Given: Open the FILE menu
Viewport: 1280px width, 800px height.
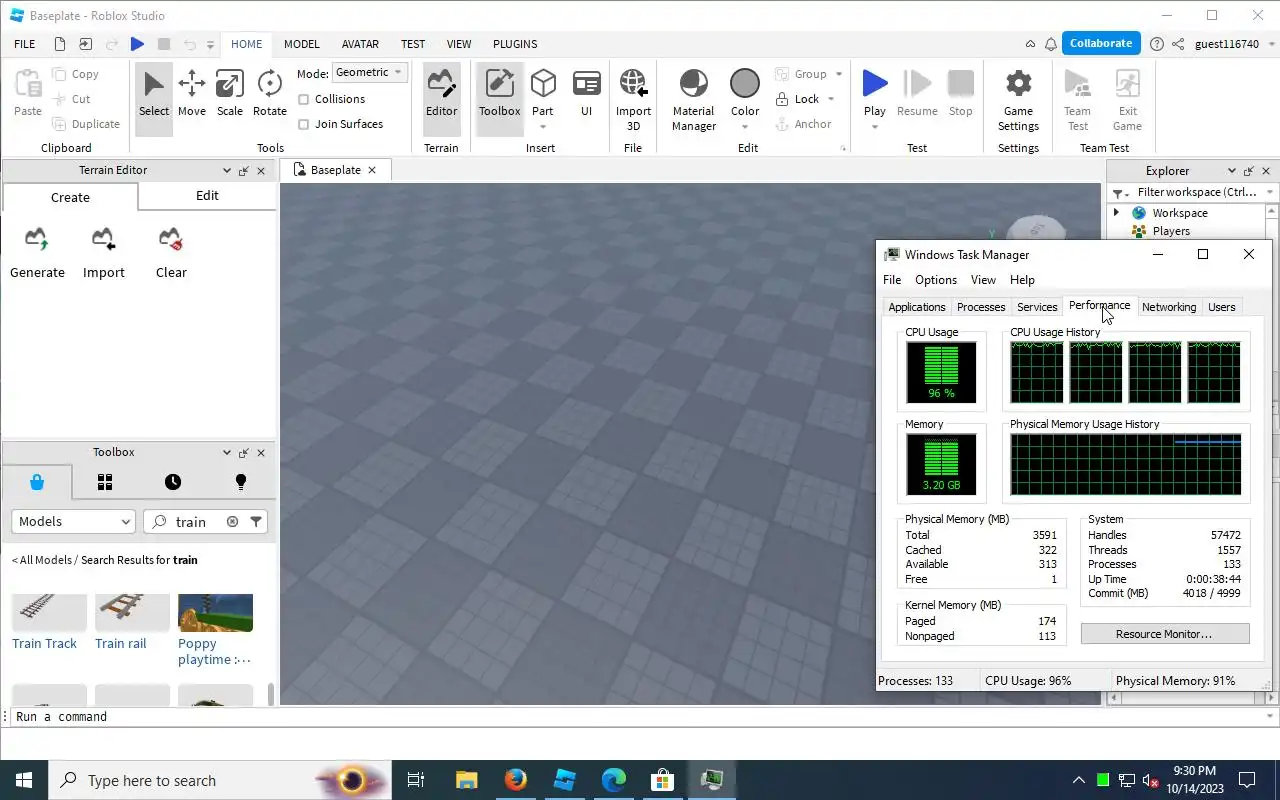Looking at the screenshot, I should [x=25, y=44].
